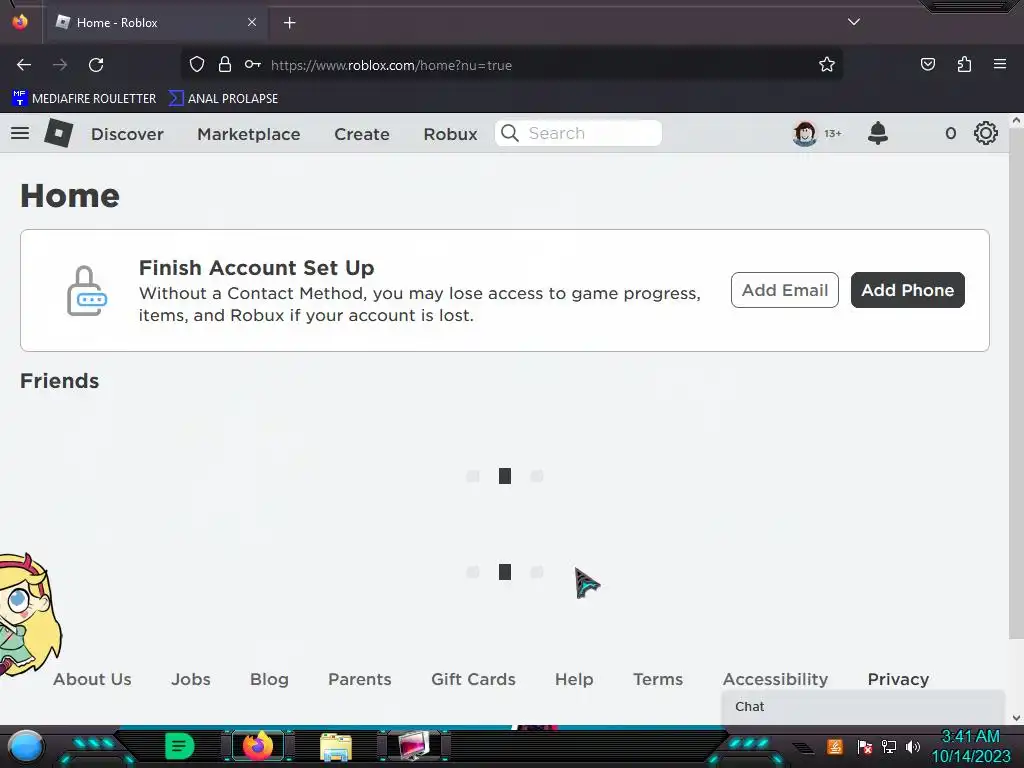Click the Firefox taskbar icon
The image size is (1024, 768).
pos(258,746)
